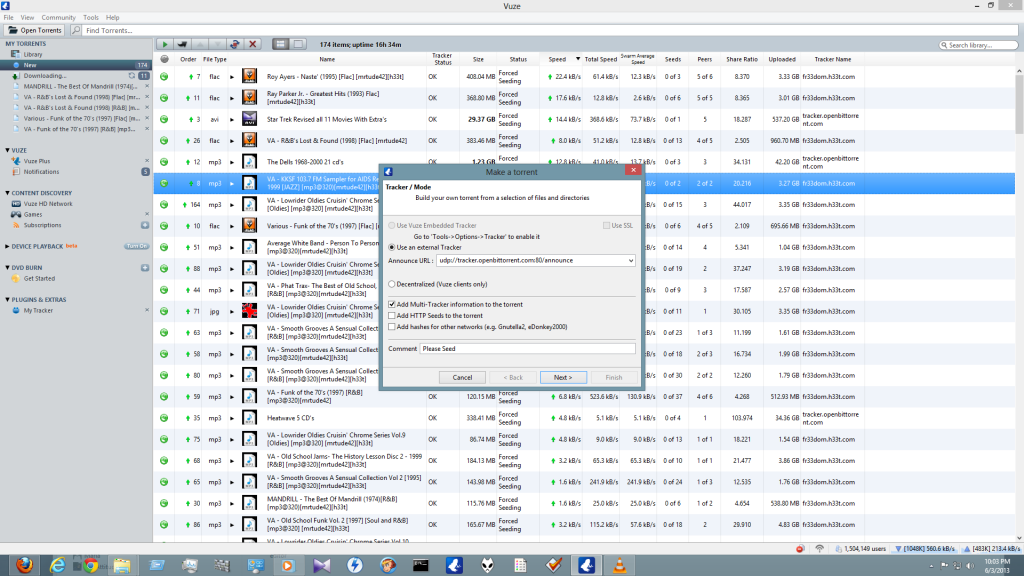Open the Tools menu

click(x=91, y=18)
